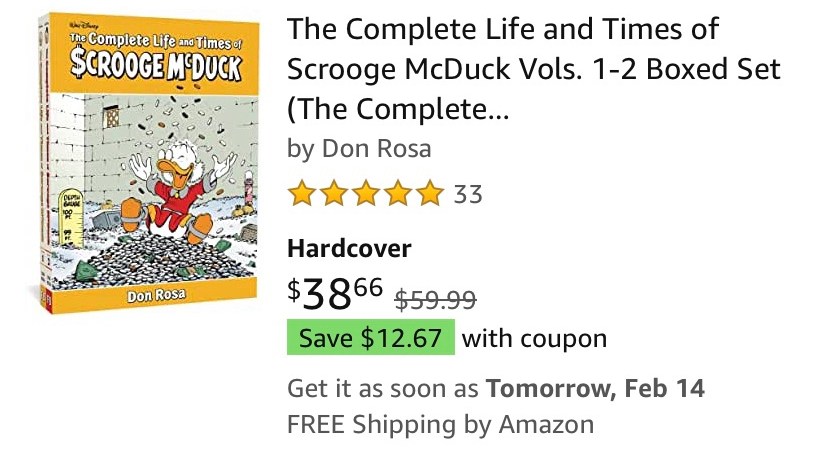Click the "with coupon" text
This screenshot has width=828, height=450.
(x=534, y=338)
